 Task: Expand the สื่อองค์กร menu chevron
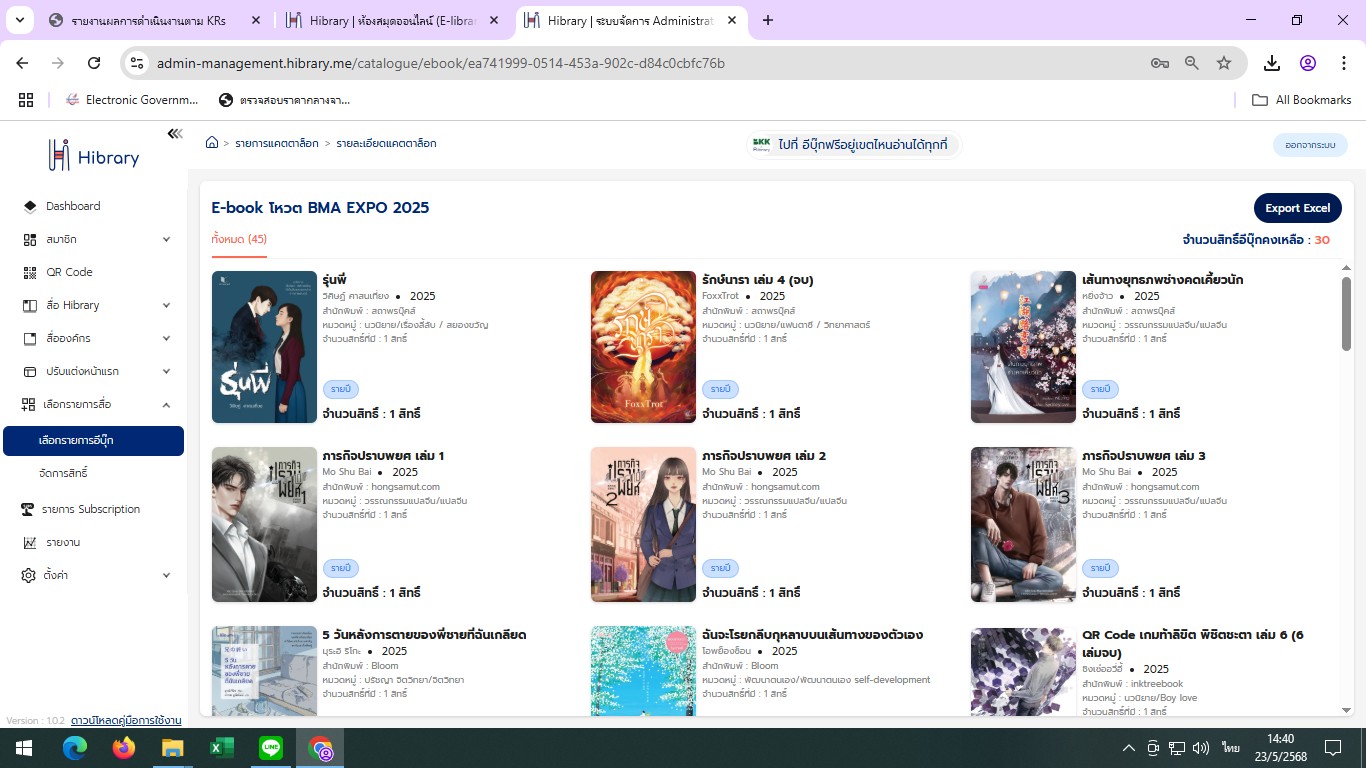pos(166,338)
